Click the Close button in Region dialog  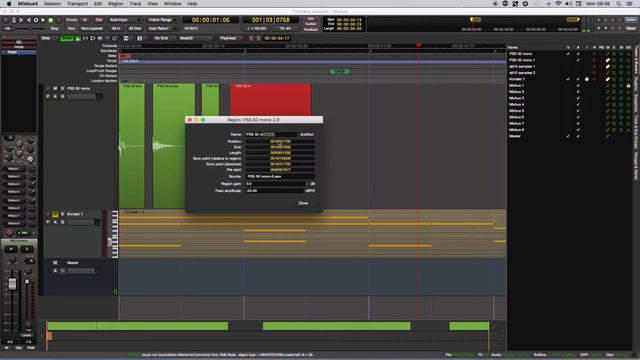(x=303, y=203)
